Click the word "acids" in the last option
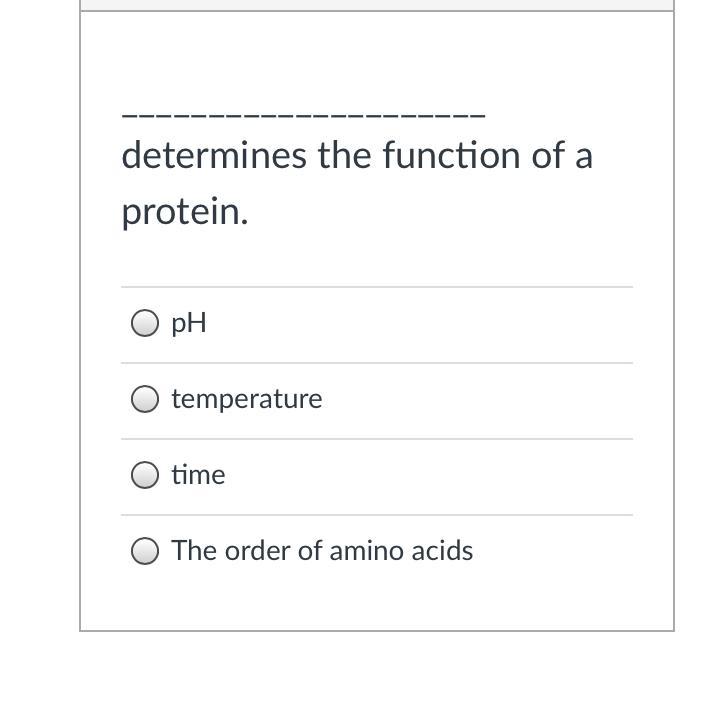Image resolution: width=707 pixels, height=706 pixels. (442, 551)
